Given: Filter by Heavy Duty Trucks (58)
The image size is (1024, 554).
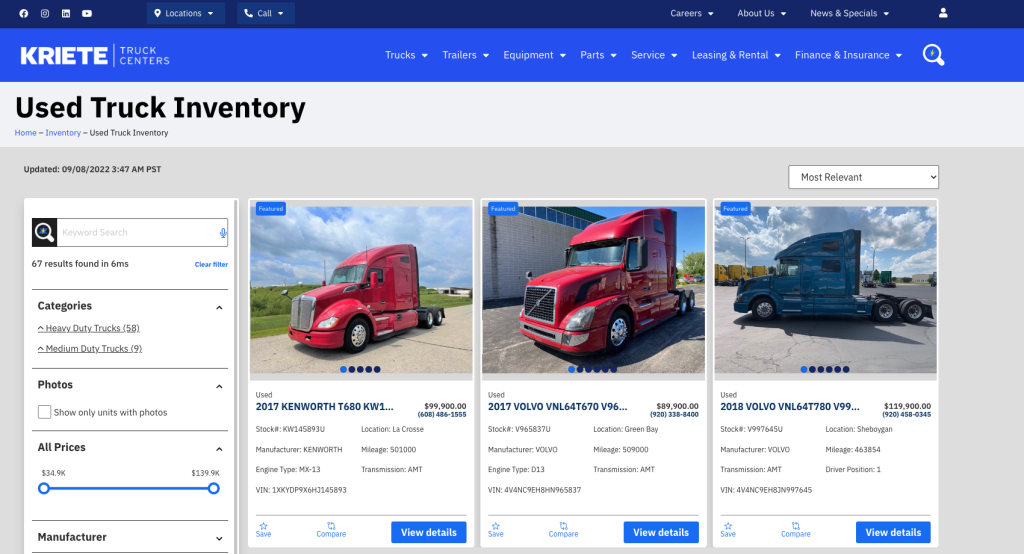Looking at the screenshot, I should click(x=89, y=328).
